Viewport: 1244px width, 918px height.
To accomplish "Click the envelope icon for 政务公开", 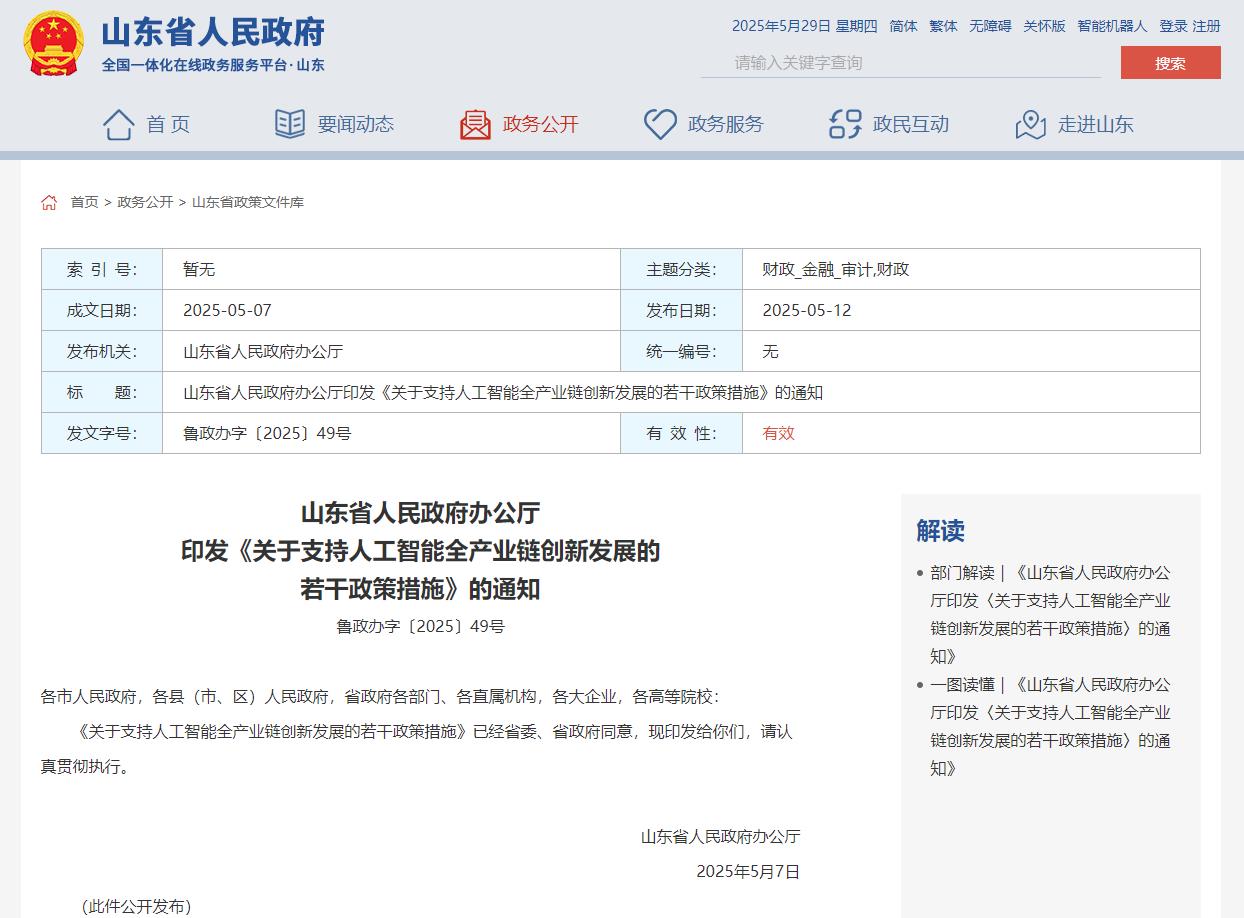I will 475,124.
